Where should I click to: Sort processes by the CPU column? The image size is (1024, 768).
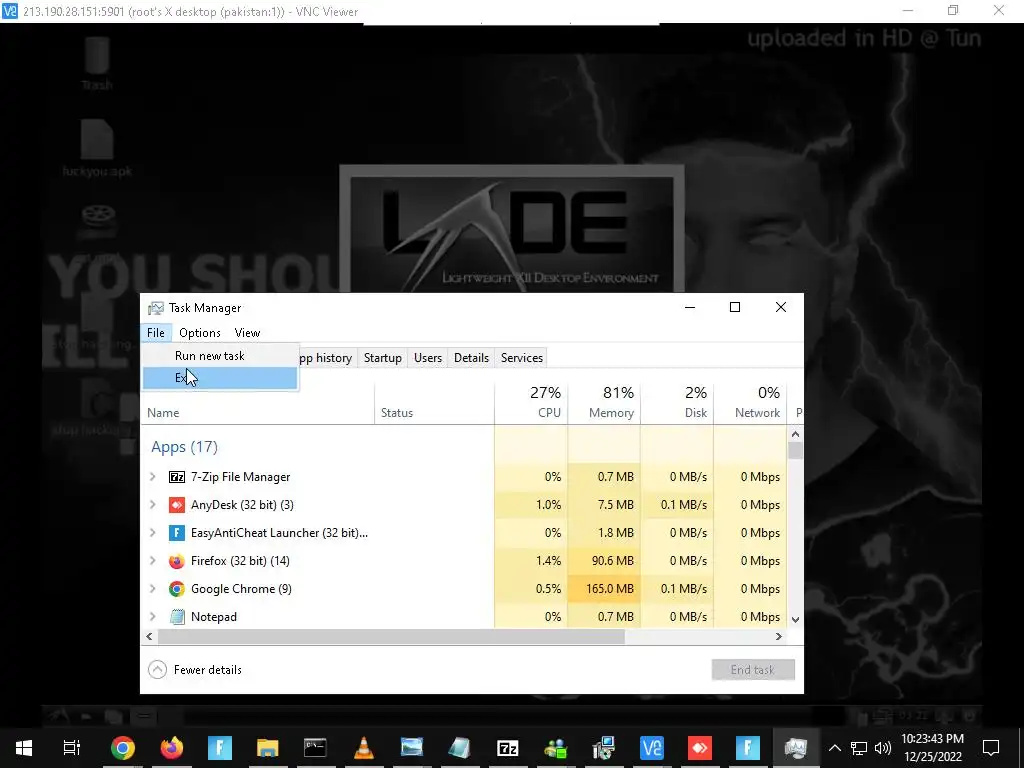(x=531, y=402)
